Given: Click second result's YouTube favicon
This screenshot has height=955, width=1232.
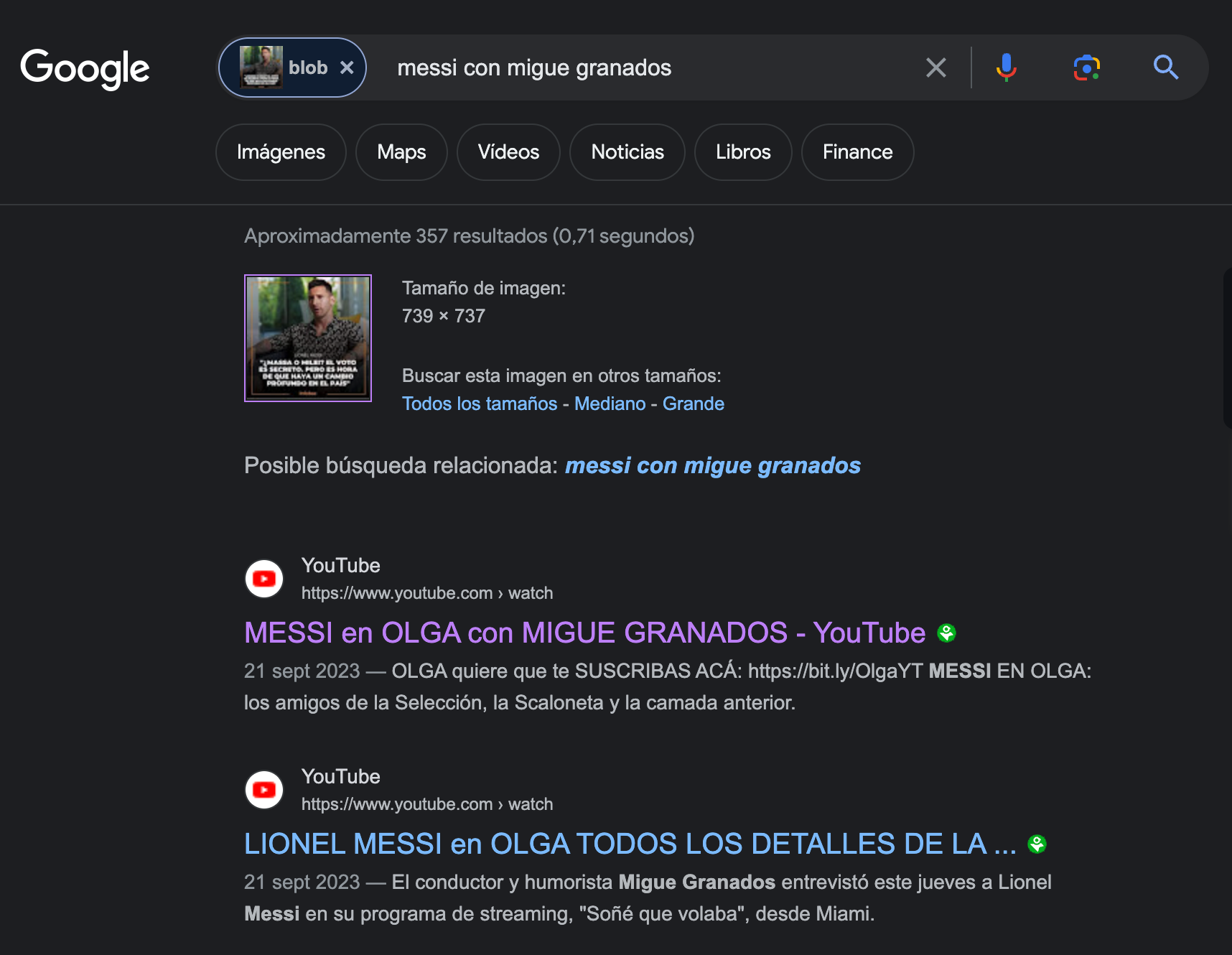Looking at the screenshot, I should tap(264, 790).
